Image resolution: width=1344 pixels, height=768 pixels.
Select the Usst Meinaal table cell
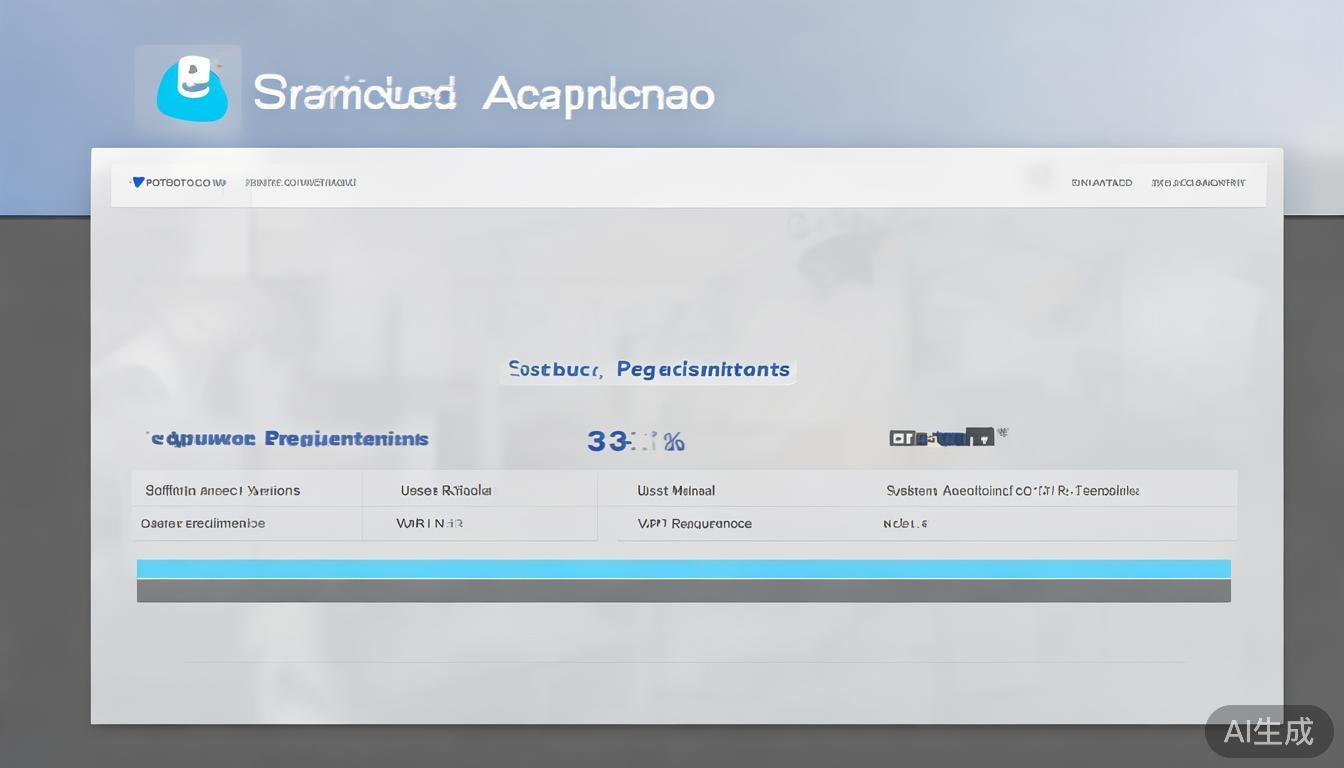676,490
